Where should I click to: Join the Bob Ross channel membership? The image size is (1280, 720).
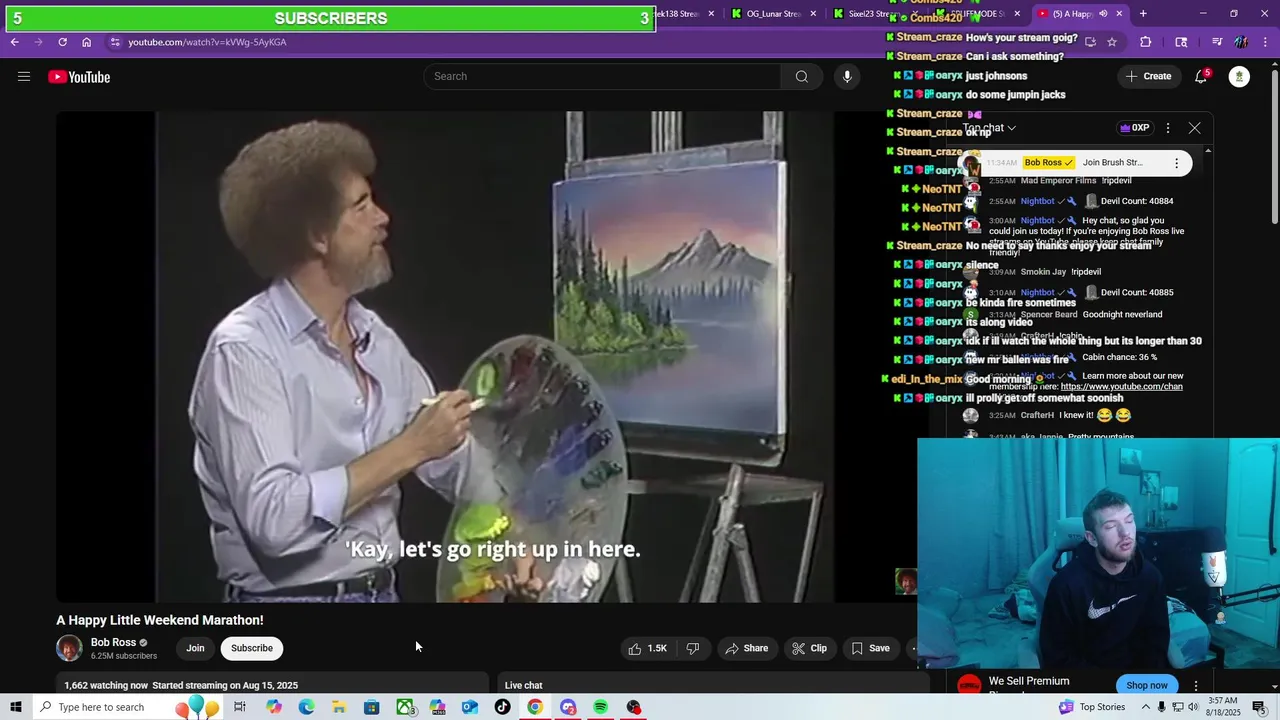coord(195,648)
